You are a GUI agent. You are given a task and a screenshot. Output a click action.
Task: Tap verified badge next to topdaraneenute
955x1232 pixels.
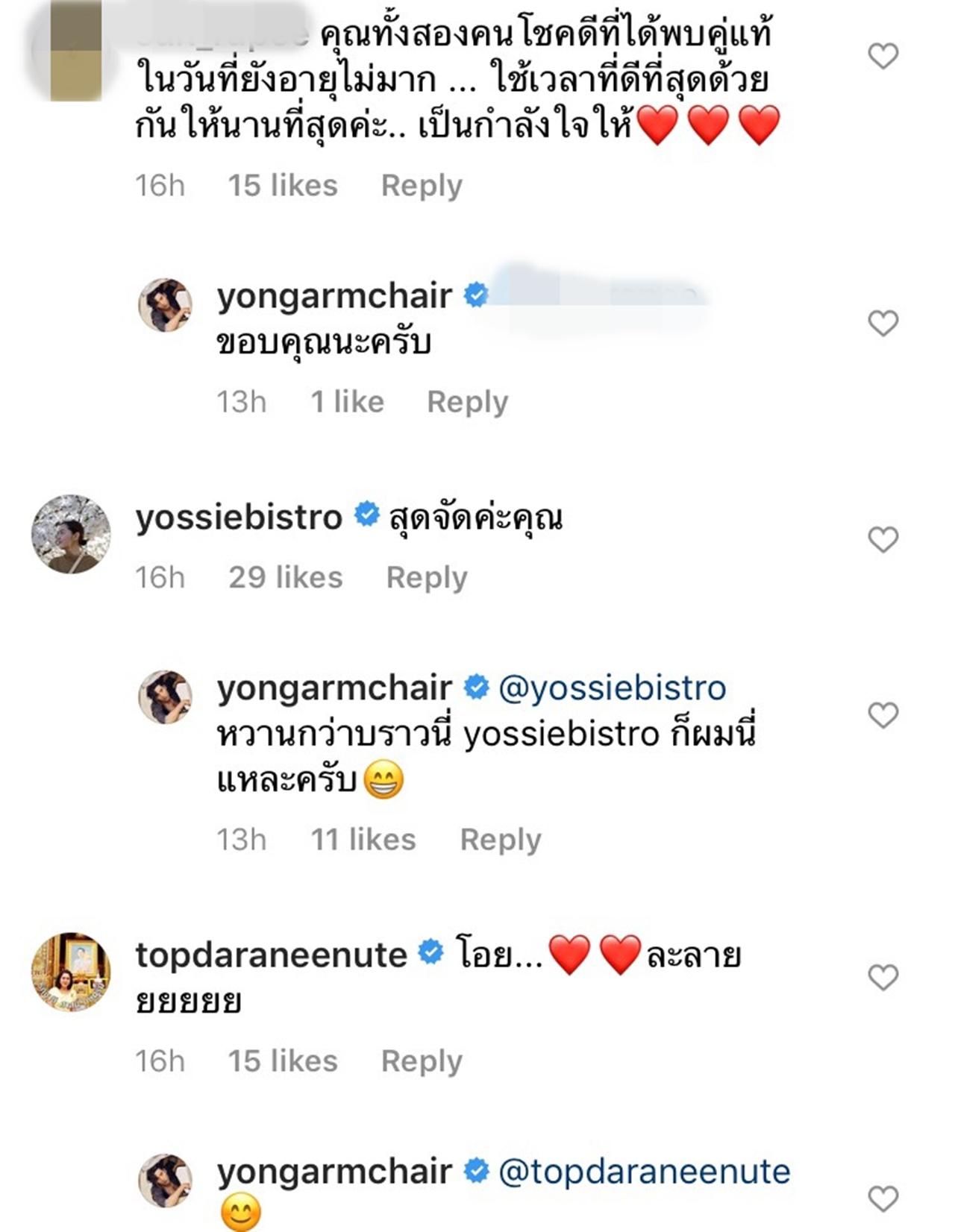[x=430, y=952]
